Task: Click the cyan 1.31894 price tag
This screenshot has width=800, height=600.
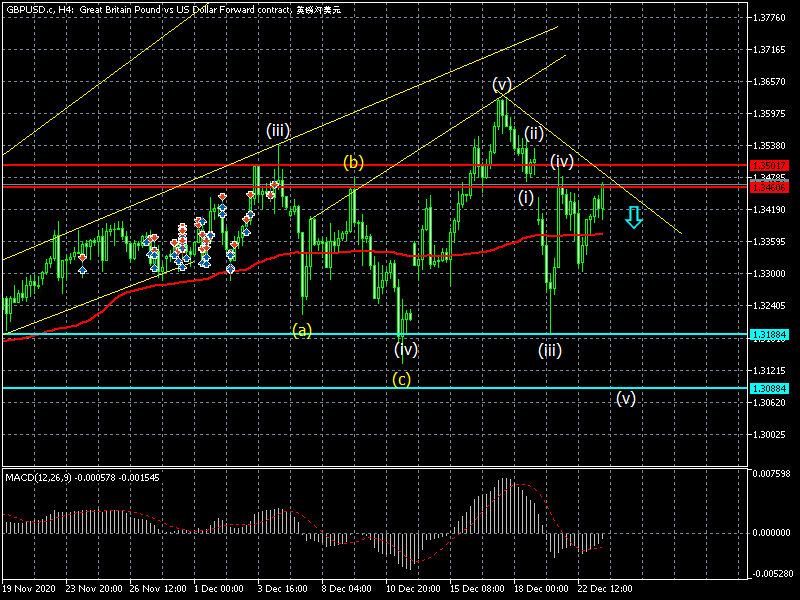Action: click(x=769, y=335)
